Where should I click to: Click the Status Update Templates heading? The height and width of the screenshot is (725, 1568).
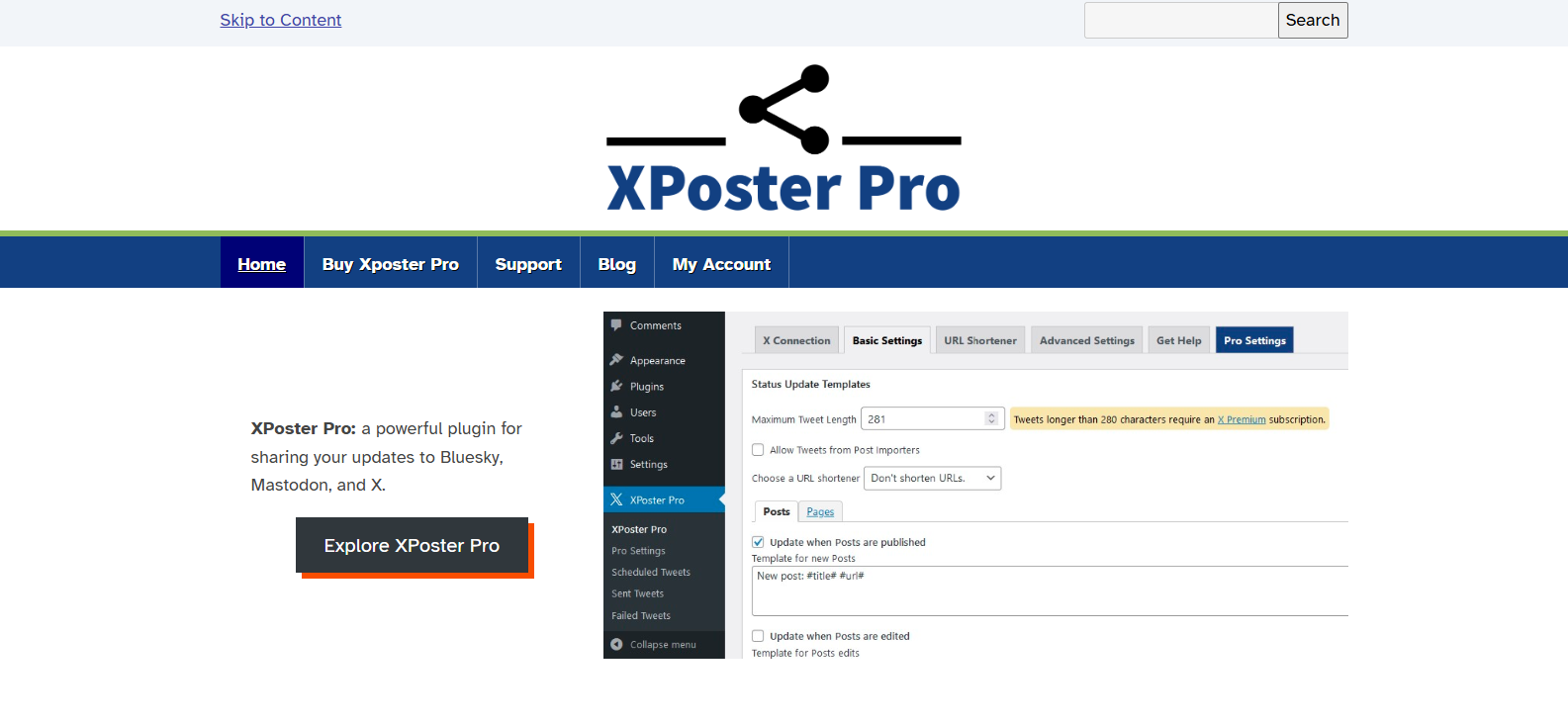click(x=811, y=384)
